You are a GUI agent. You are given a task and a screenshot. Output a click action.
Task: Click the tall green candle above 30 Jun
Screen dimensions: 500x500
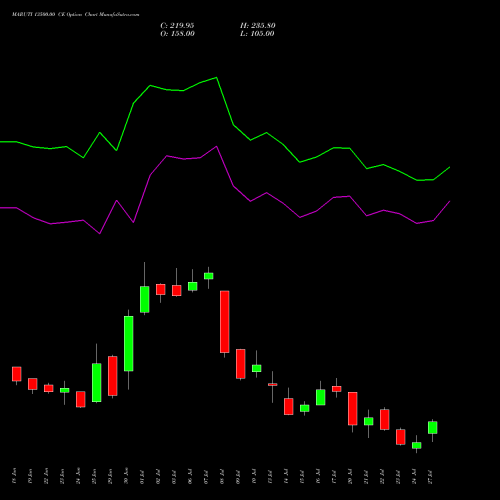coord(129,343)
